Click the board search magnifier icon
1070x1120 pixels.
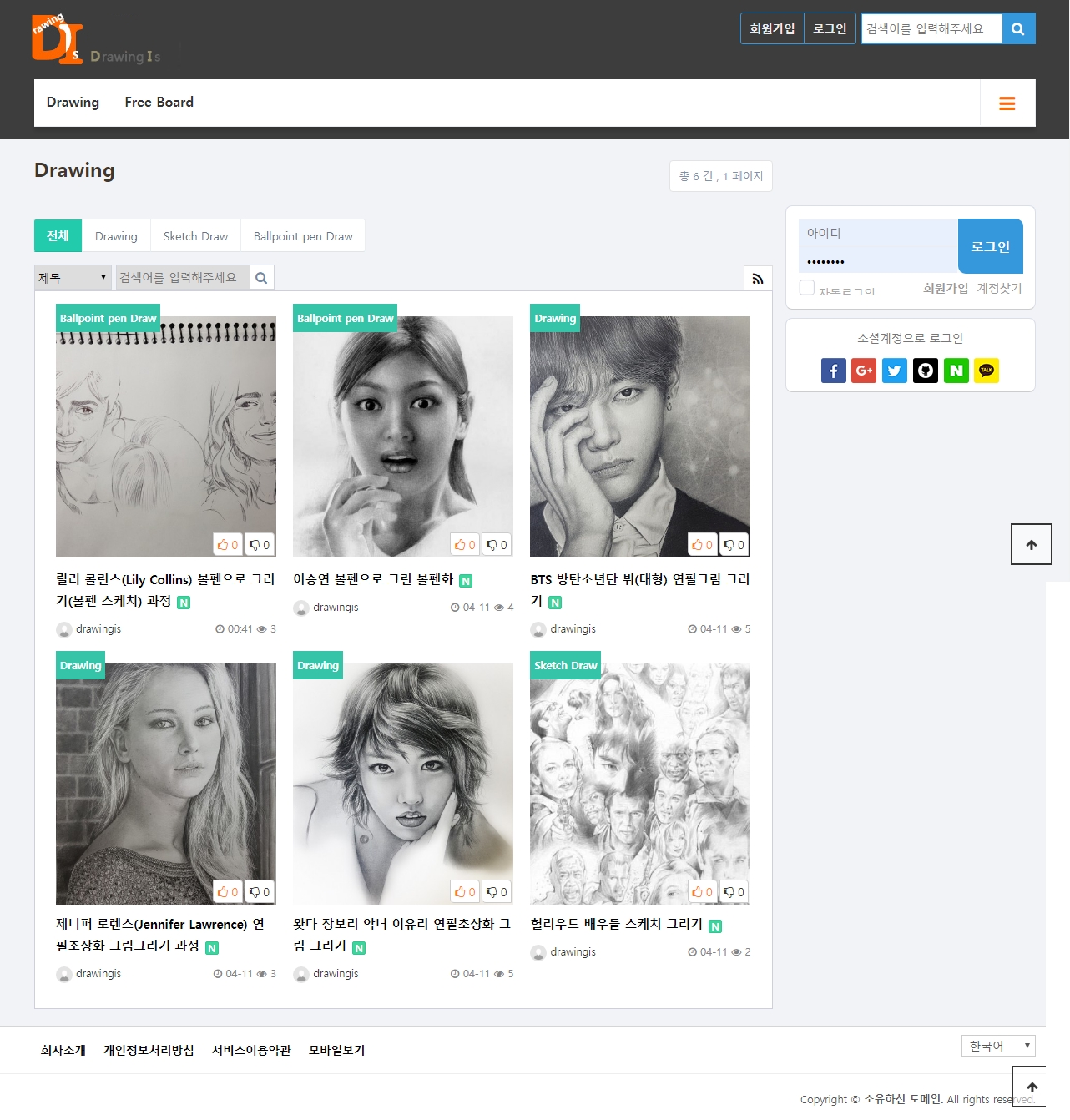click(x=261, y=278)
